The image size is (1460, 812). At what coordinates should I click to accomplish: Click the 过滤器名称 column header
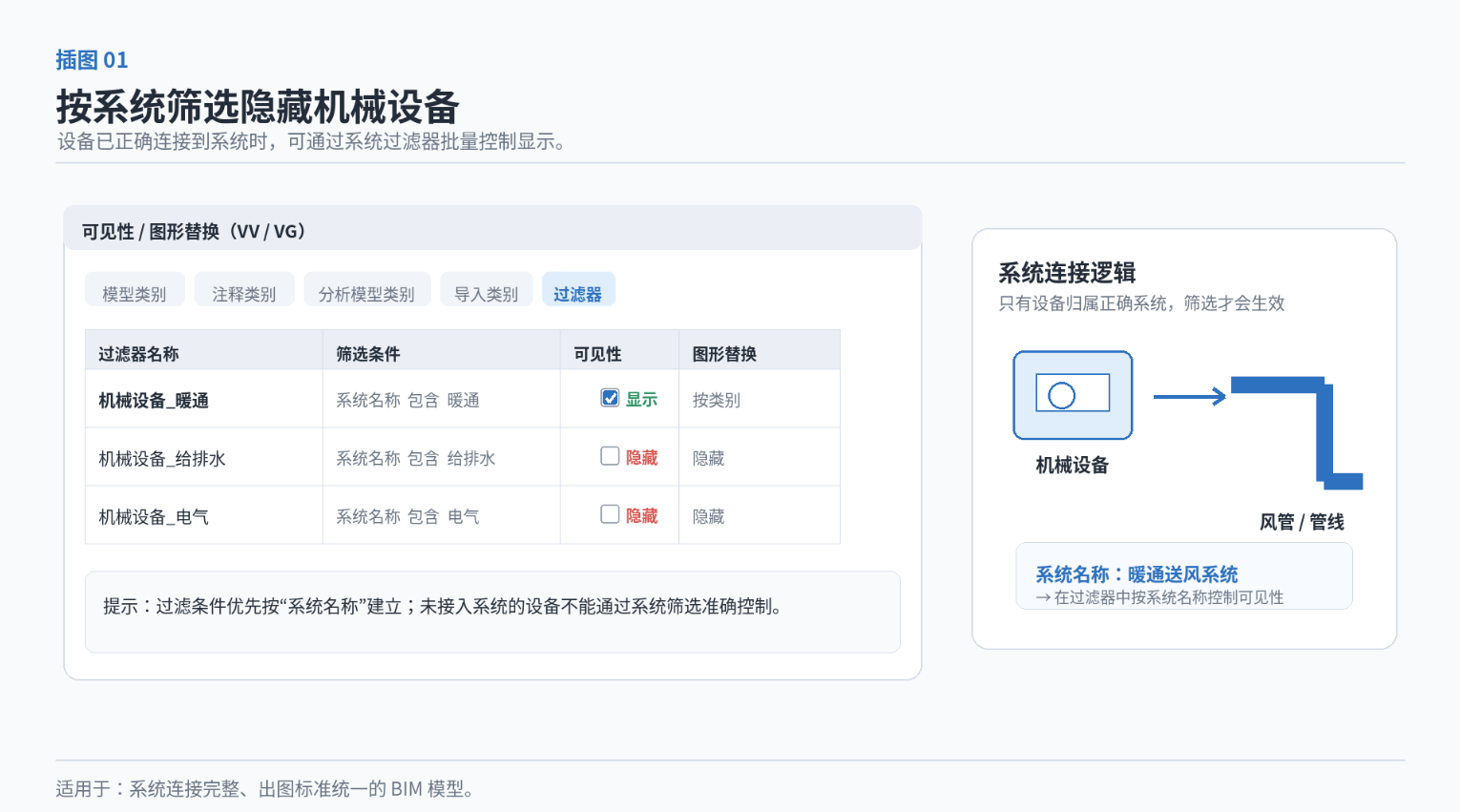(204, 350)
